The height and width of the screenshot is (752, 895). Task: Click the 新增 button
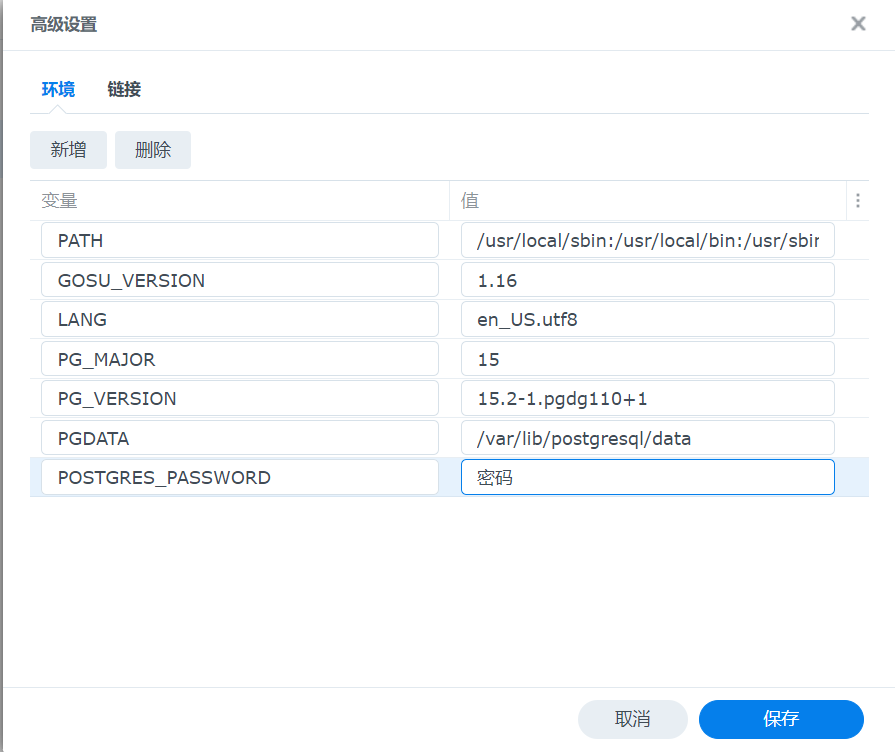tap(68, 150)
